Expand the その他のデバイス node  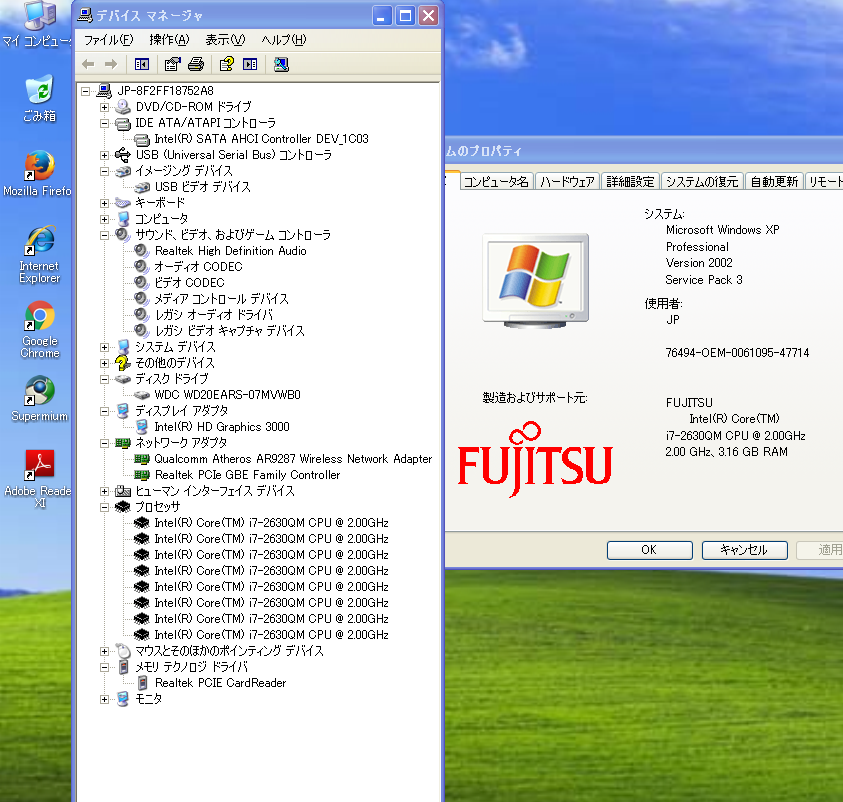(104, 363)
